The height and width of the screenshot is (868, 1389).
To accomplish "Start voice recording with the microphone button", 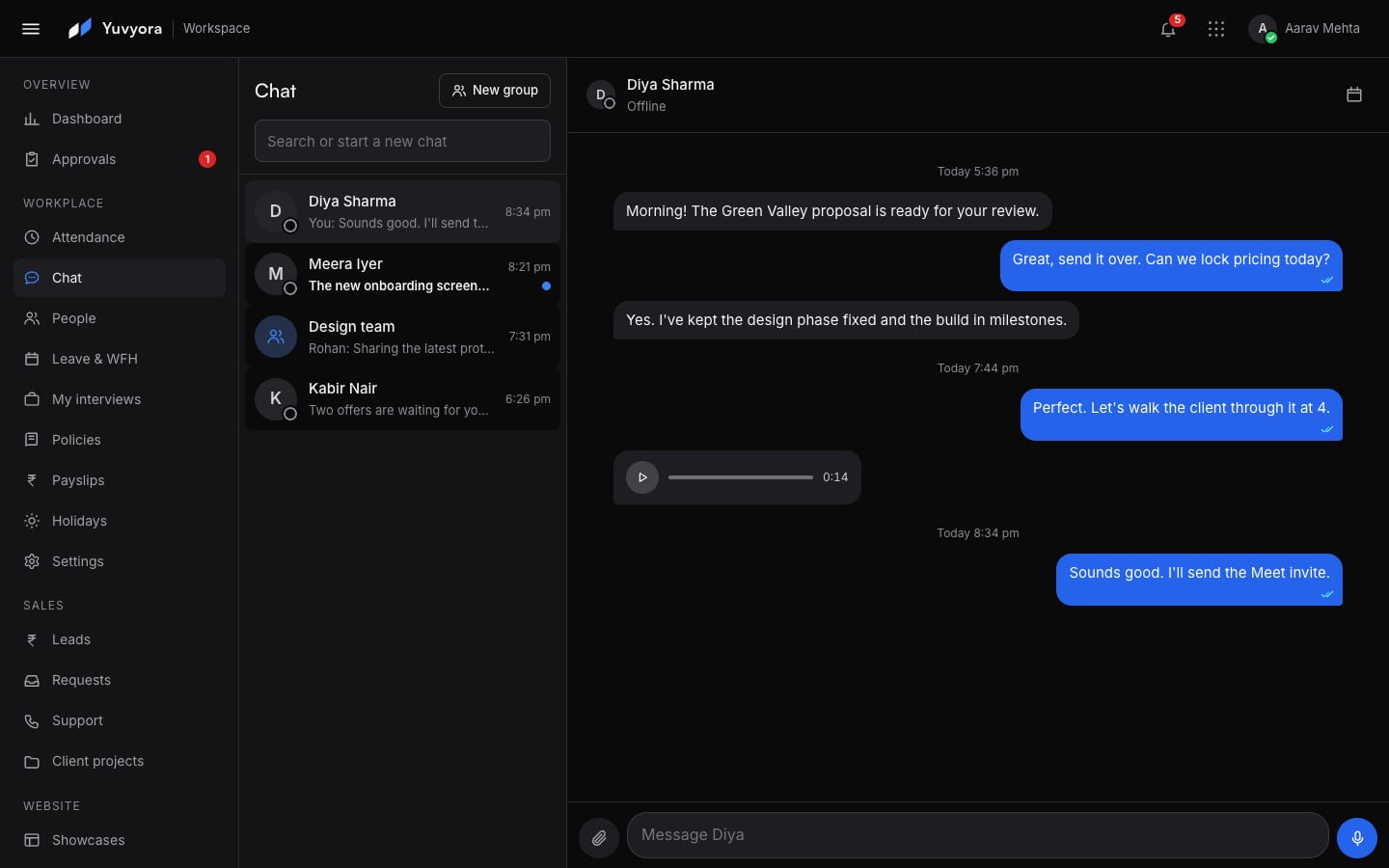I will pyautogui.click(x=1357, y=838).
